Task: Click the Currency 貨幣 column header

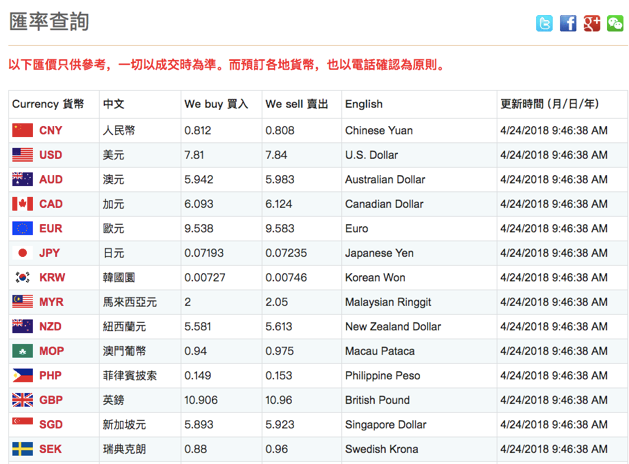Action: point(48,104)
